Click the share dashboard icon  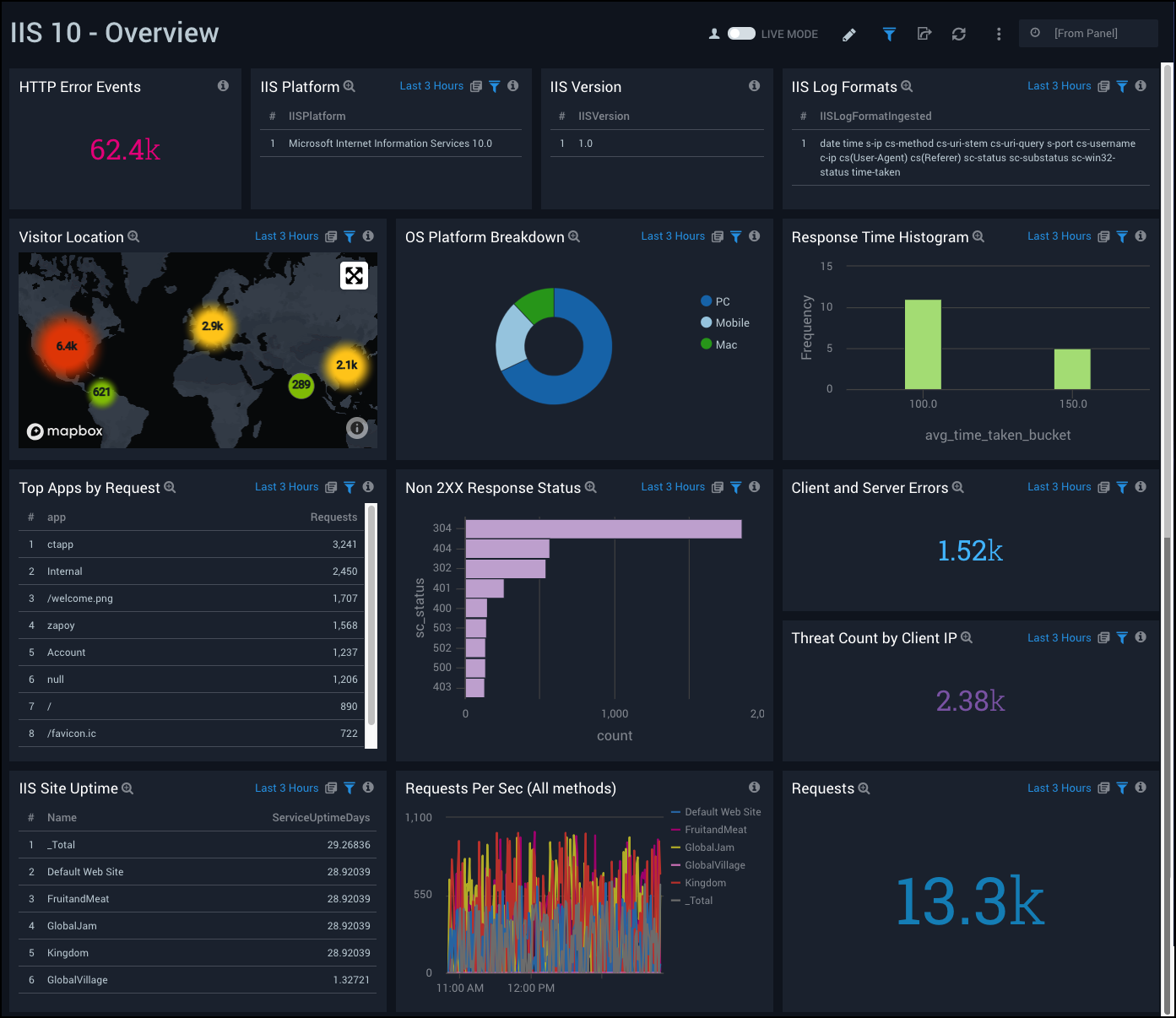tap(924, 34)
